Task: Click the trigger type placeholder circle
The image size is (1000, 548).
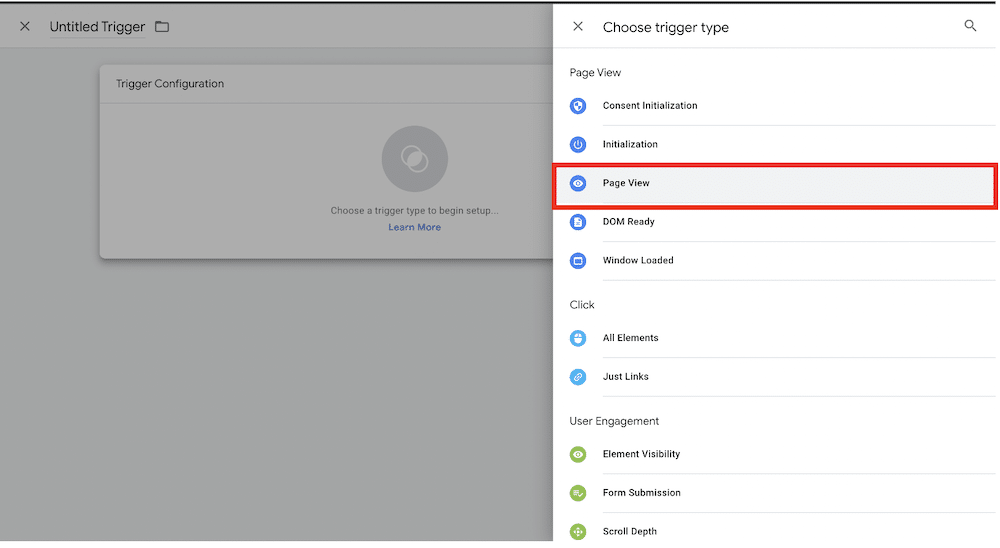Action: pos(415,159)
